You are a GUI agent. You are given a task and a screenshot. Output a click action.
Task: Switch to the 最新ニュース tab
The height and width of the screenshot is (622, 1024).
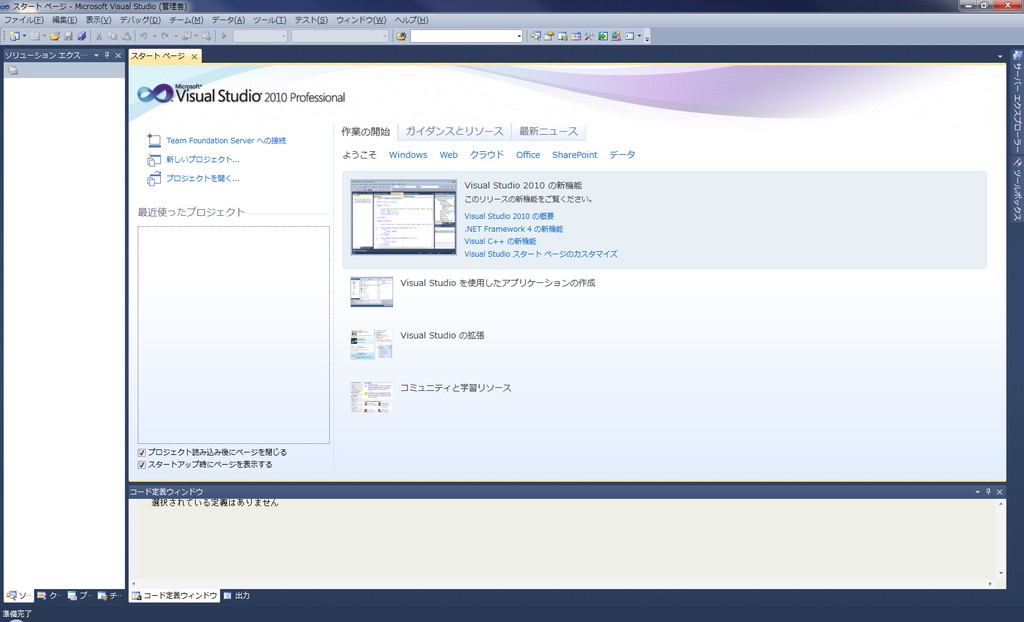coord(549,131)
